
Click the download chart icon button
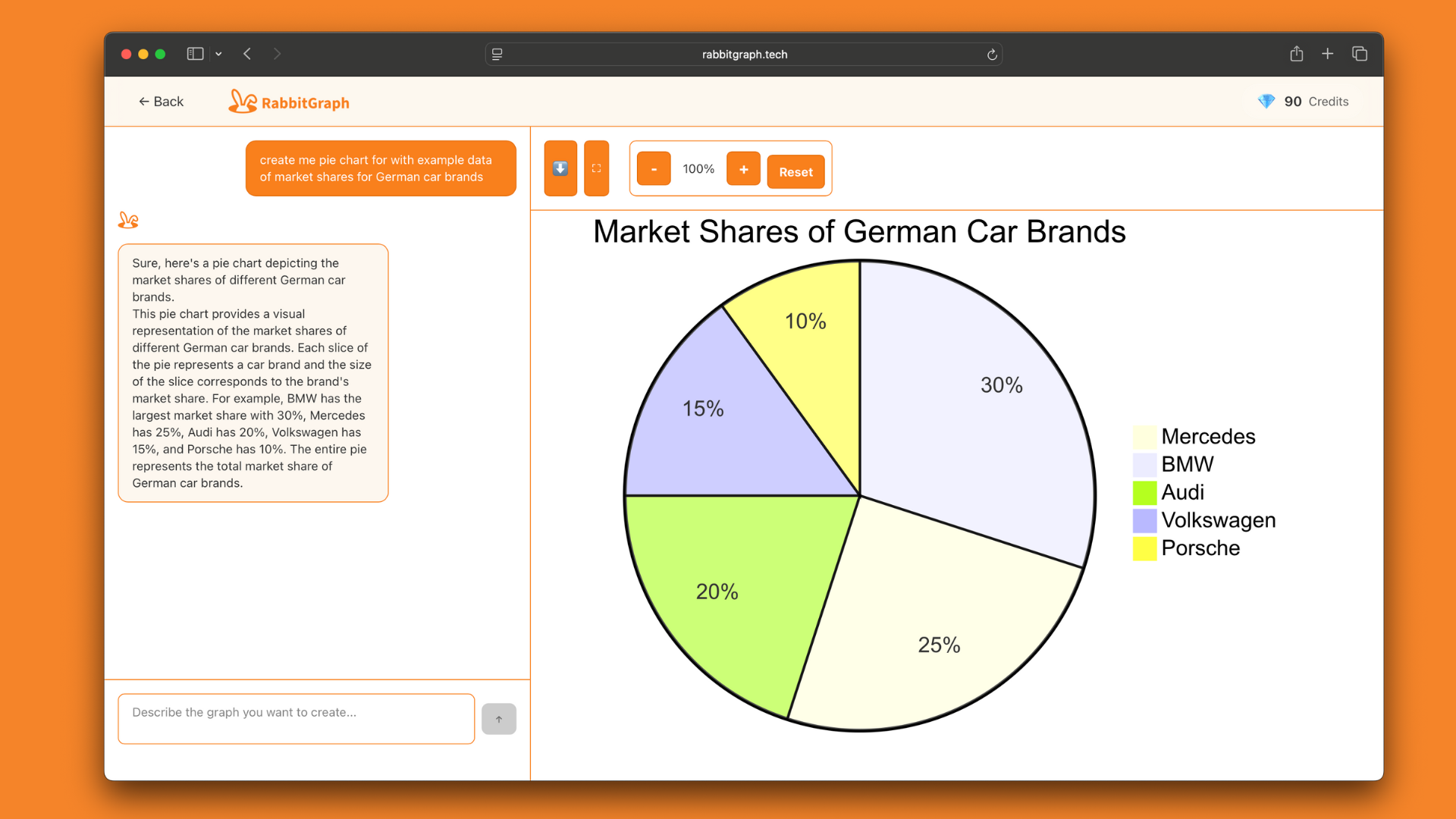560,168
